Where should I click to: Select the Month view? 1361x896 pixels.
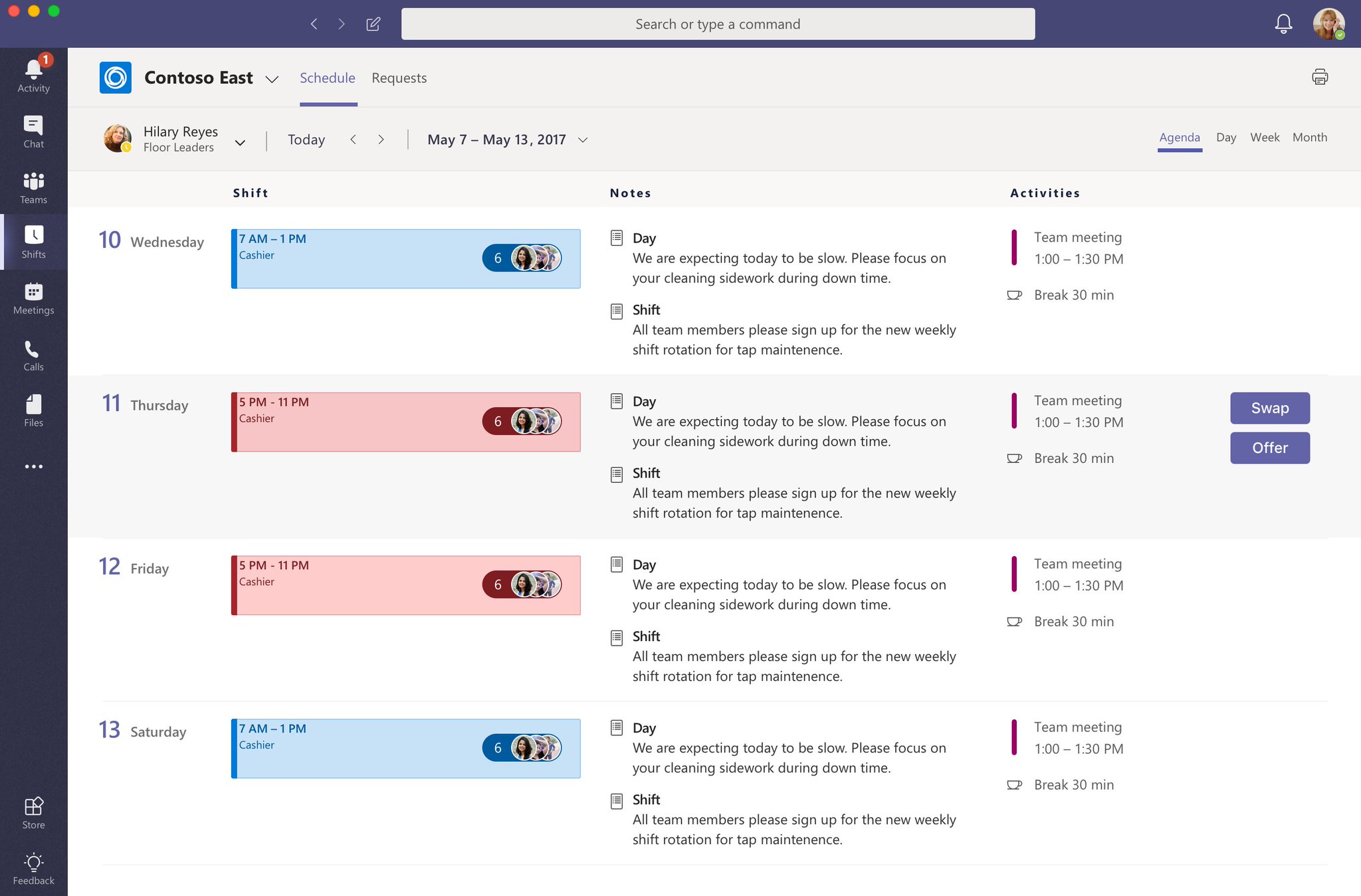(1310, 137)
